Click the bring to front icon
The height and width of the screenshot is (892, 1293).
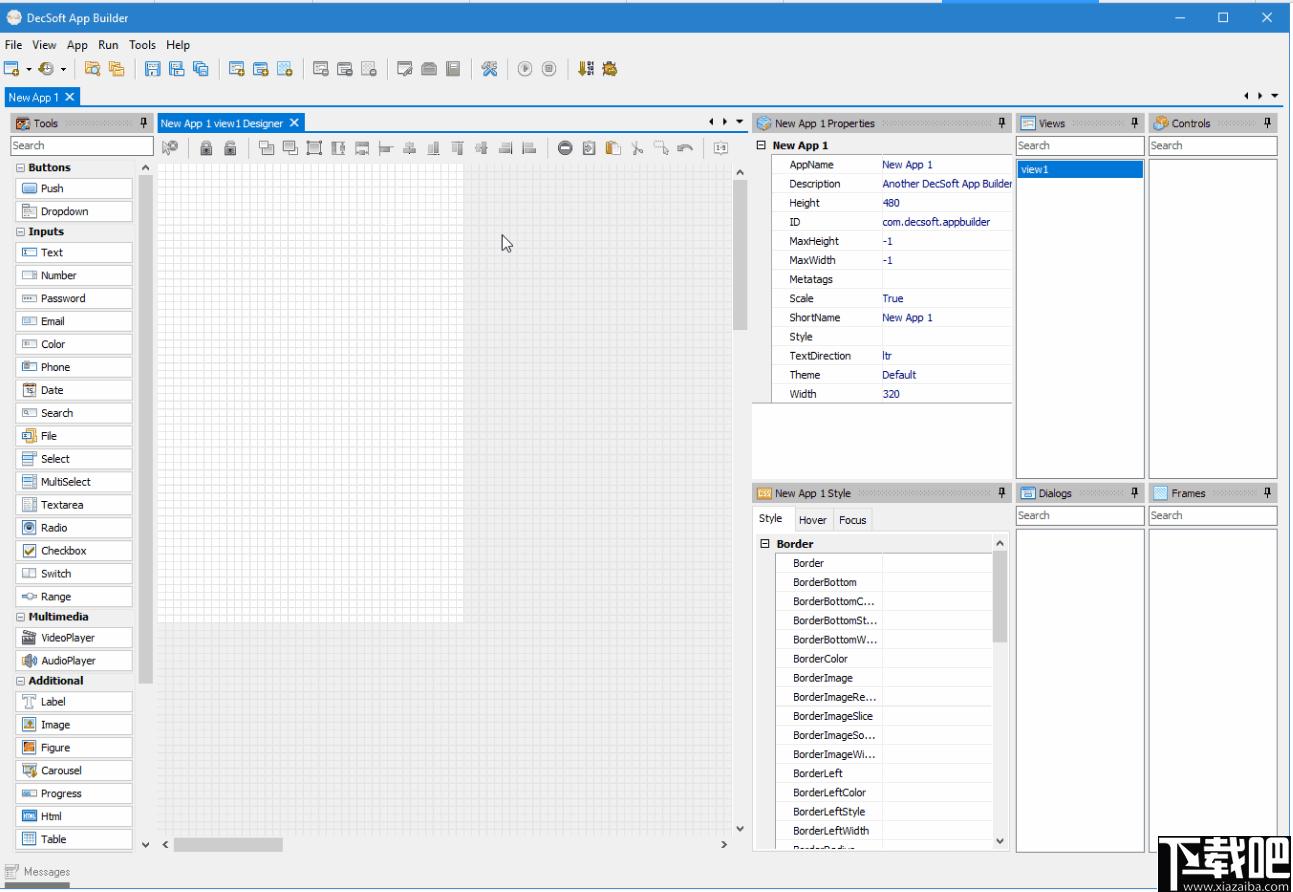[266, 148]
